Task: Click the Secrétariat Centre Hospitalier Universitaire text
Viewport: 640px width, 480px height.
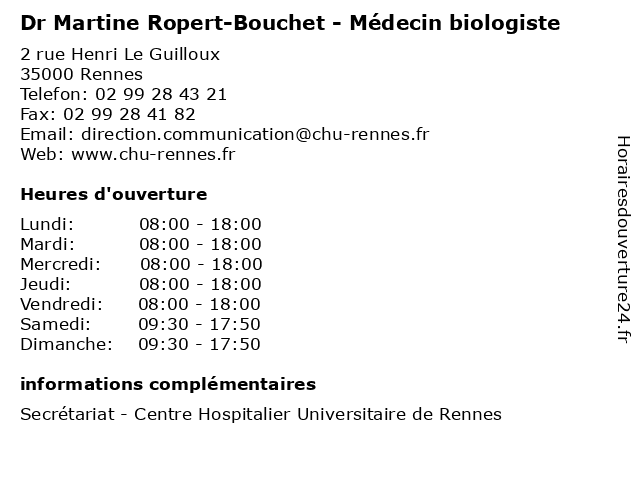Action: [261, 414]
